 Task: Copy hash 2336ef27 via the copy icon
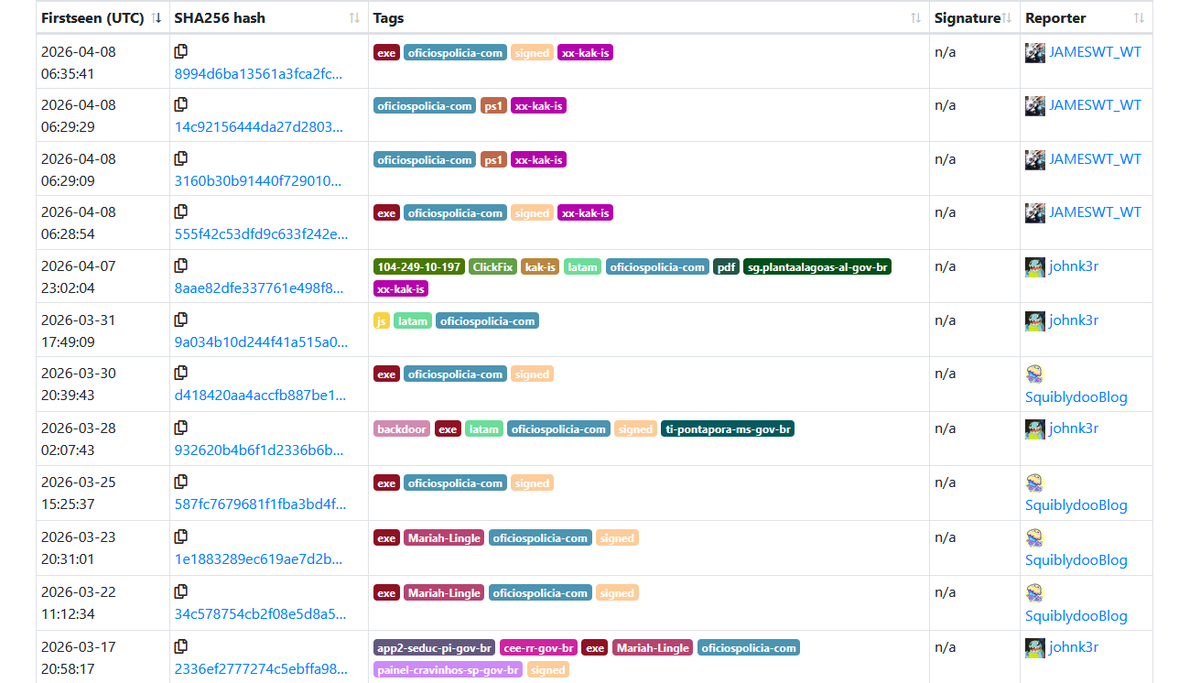181,647
